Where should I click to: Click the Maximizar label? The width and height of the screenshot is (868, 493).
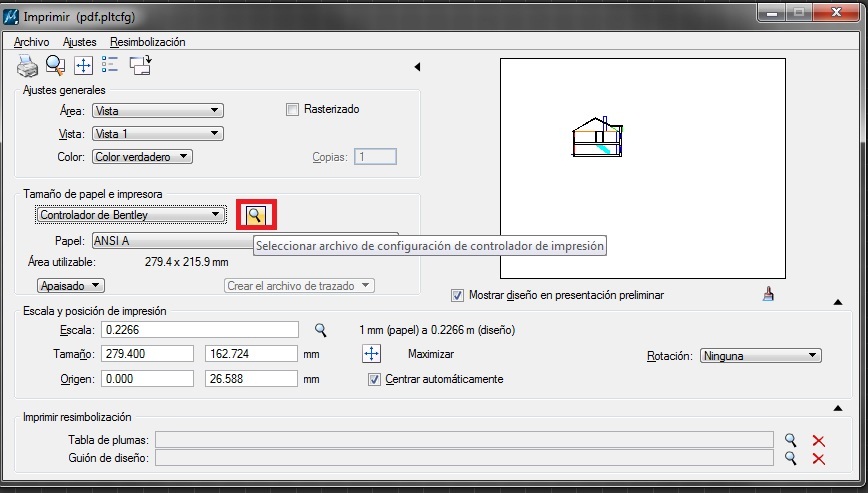pyautogui.click(x=431, y=354)
